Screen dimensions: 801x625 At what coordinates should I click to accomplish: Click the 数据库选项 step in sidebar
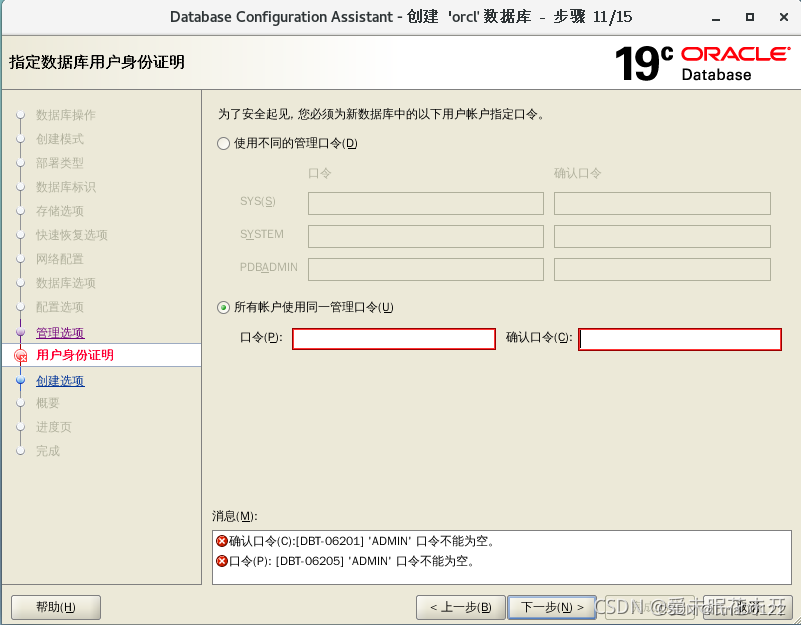65,283
